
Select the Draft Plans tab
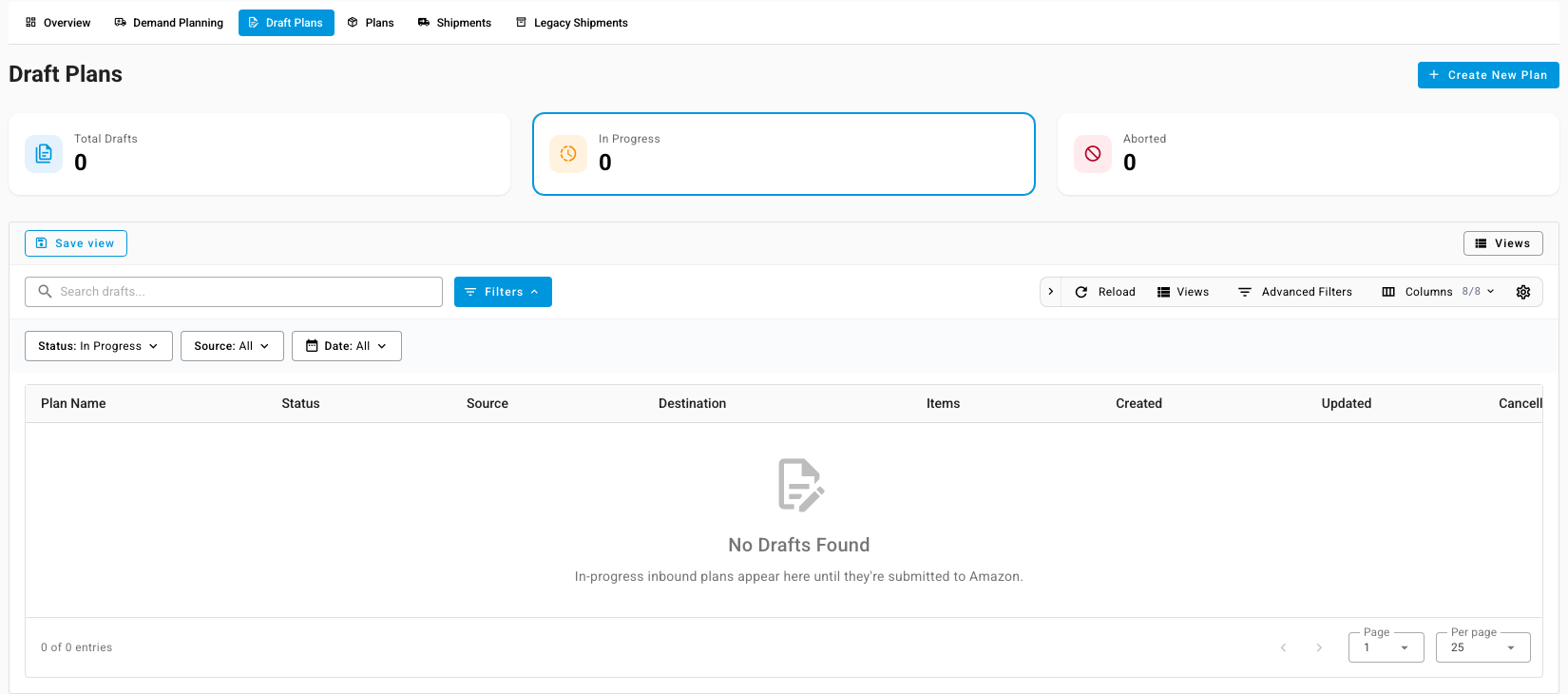click(286, 23)
